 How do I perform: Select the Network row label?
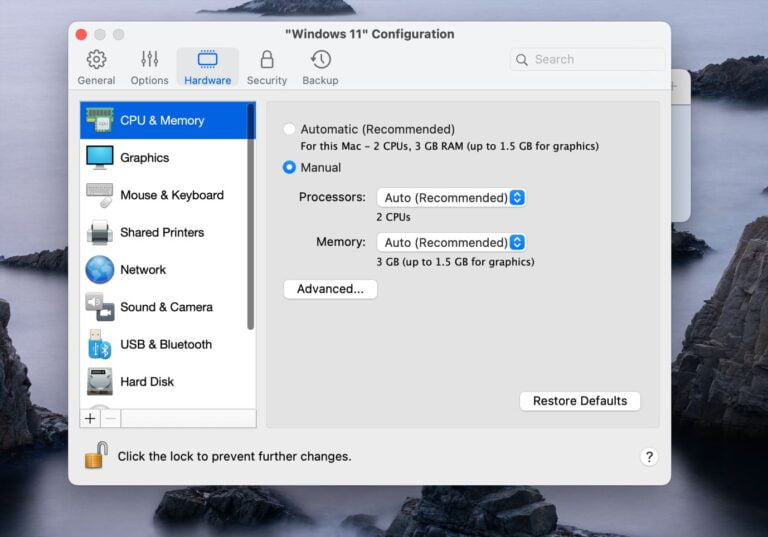pyautogui.click(x=143, y=269)
